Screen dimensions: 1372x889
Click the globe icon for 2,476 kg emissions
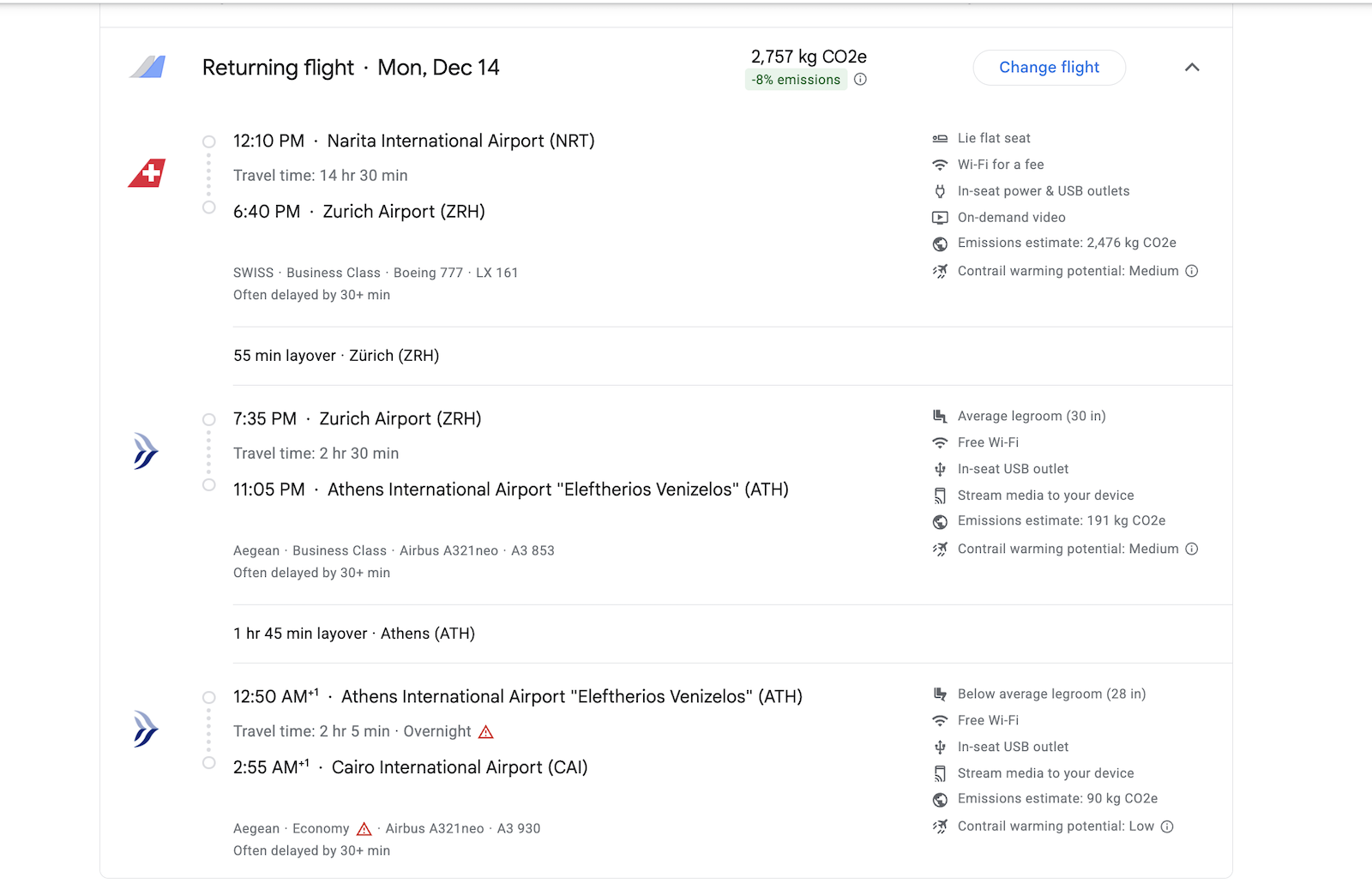pos(940,244)
